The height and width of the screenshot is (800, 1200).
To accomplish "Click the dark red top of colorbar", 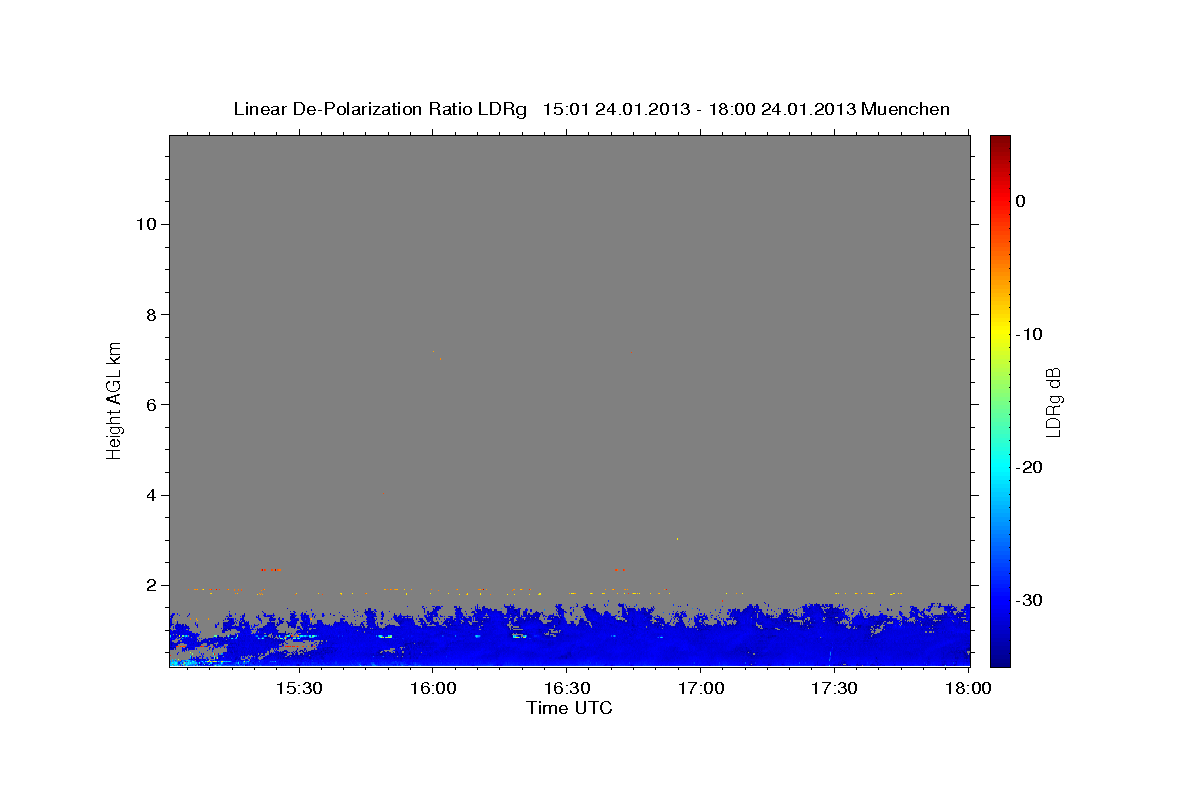I will 1000,142.
